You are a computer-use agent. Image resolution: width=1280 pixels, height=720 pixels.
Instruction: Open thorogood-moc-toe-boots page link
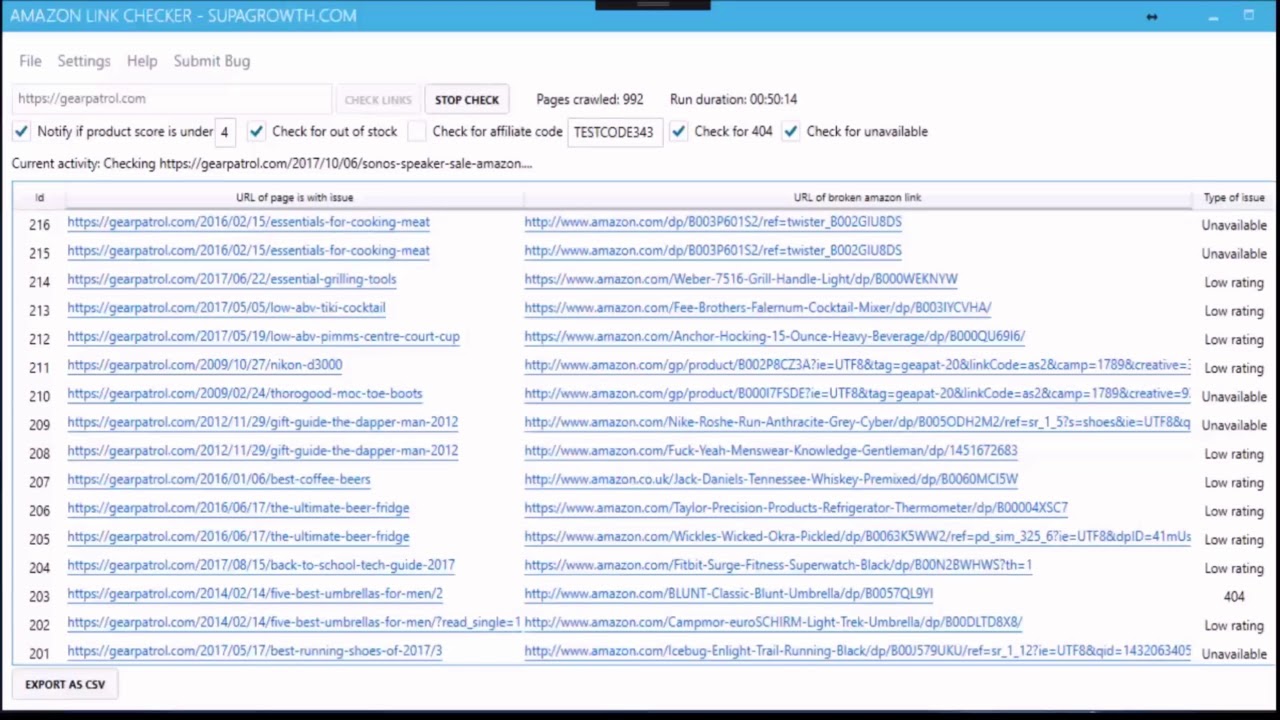(x=244, y=394)
